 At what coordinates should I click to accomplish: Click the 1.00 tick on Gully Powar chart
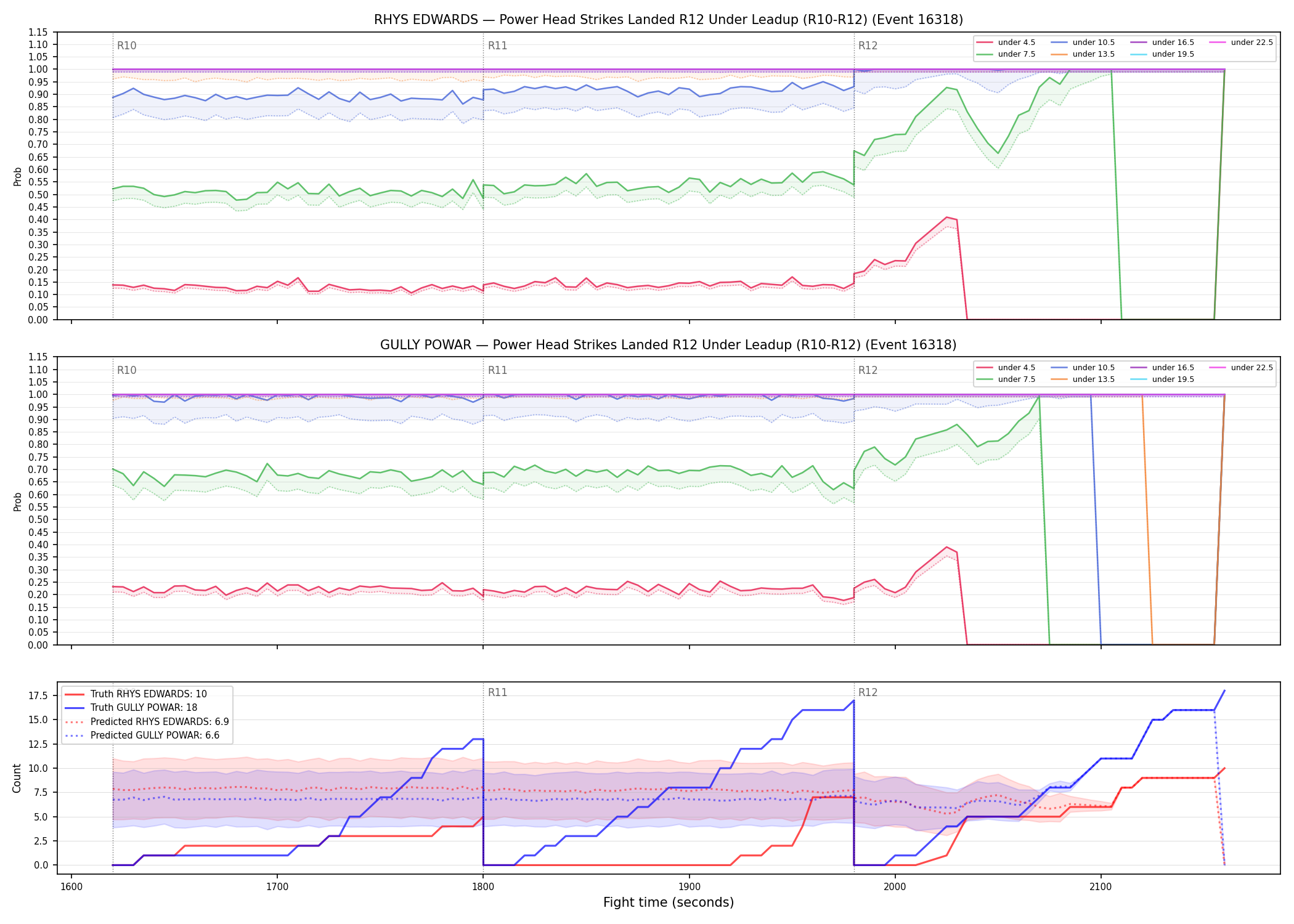(x=38, y=395)
